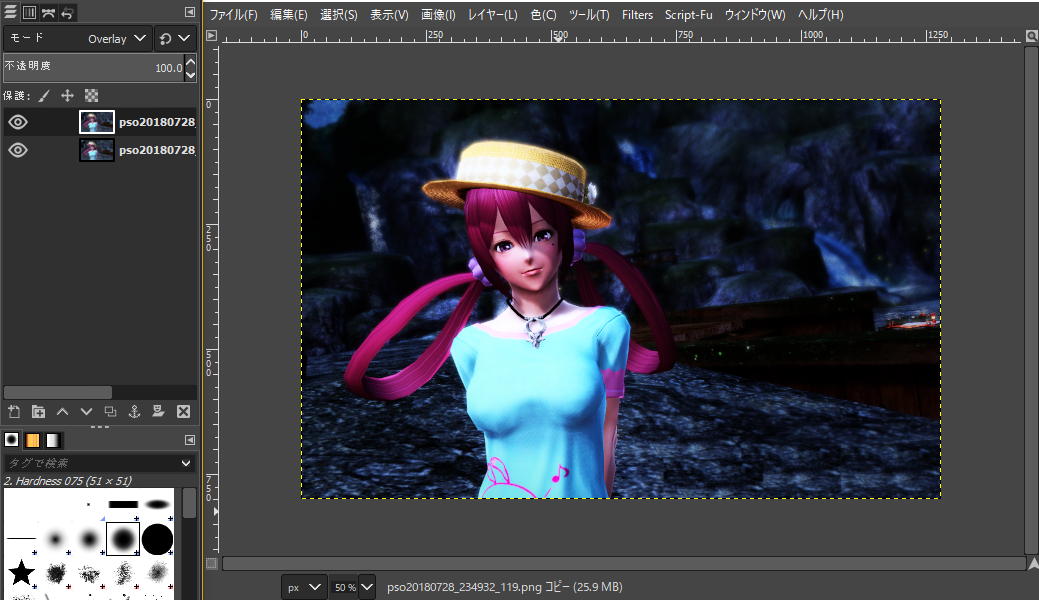This screenshot has height=600, width=1039.
Task: Decrease layer opacity with down stepper
Action: click(191, 74)
